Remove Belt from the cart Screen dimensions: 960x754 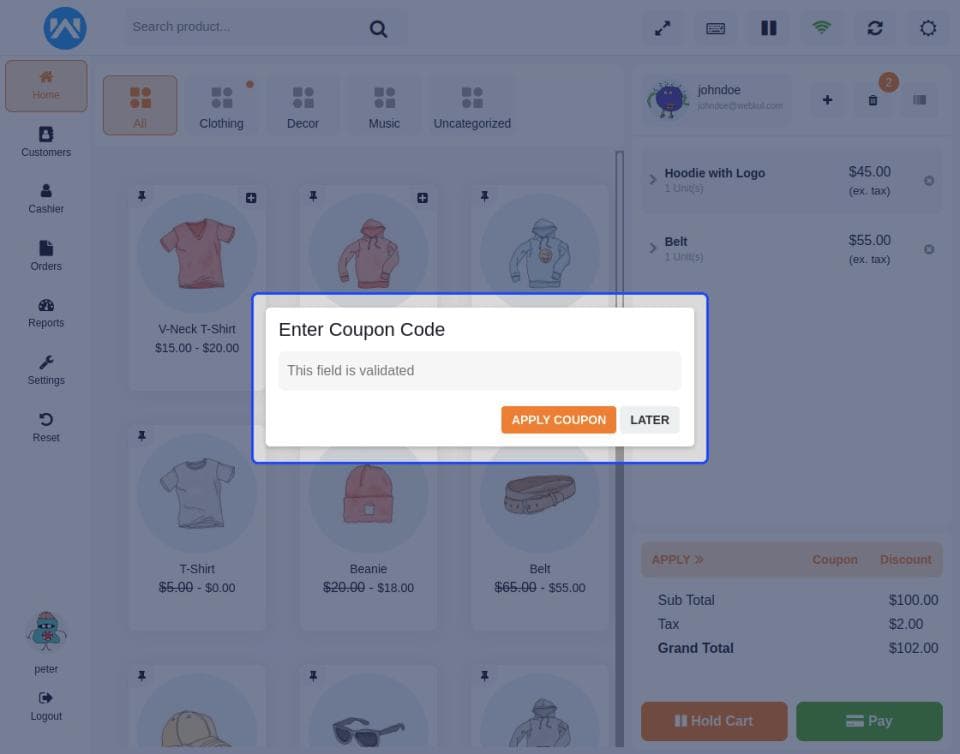click(929, 249)
